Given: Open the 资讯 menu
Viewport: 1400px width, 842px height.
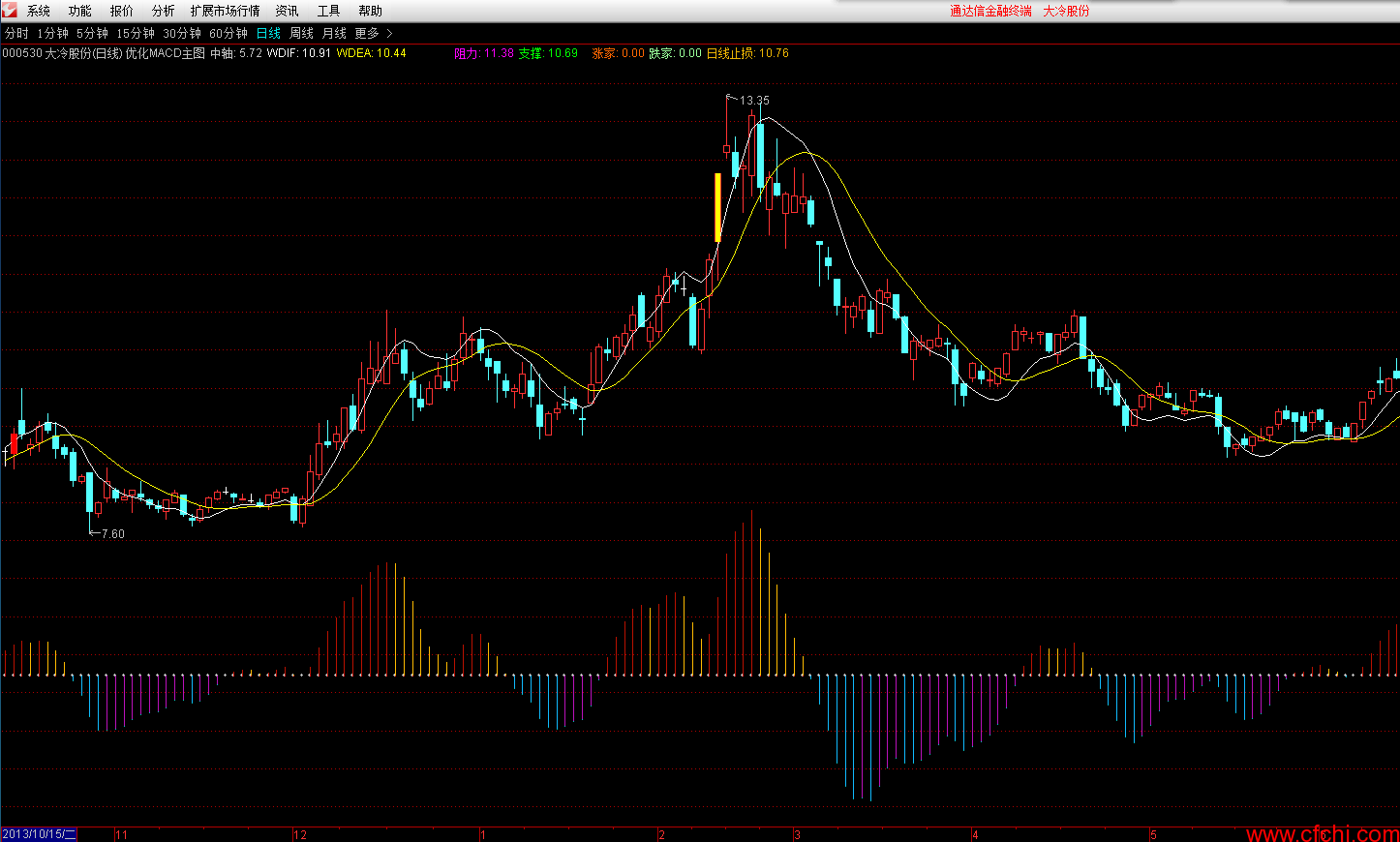Looking at the screenshot, I should [287, 11].
